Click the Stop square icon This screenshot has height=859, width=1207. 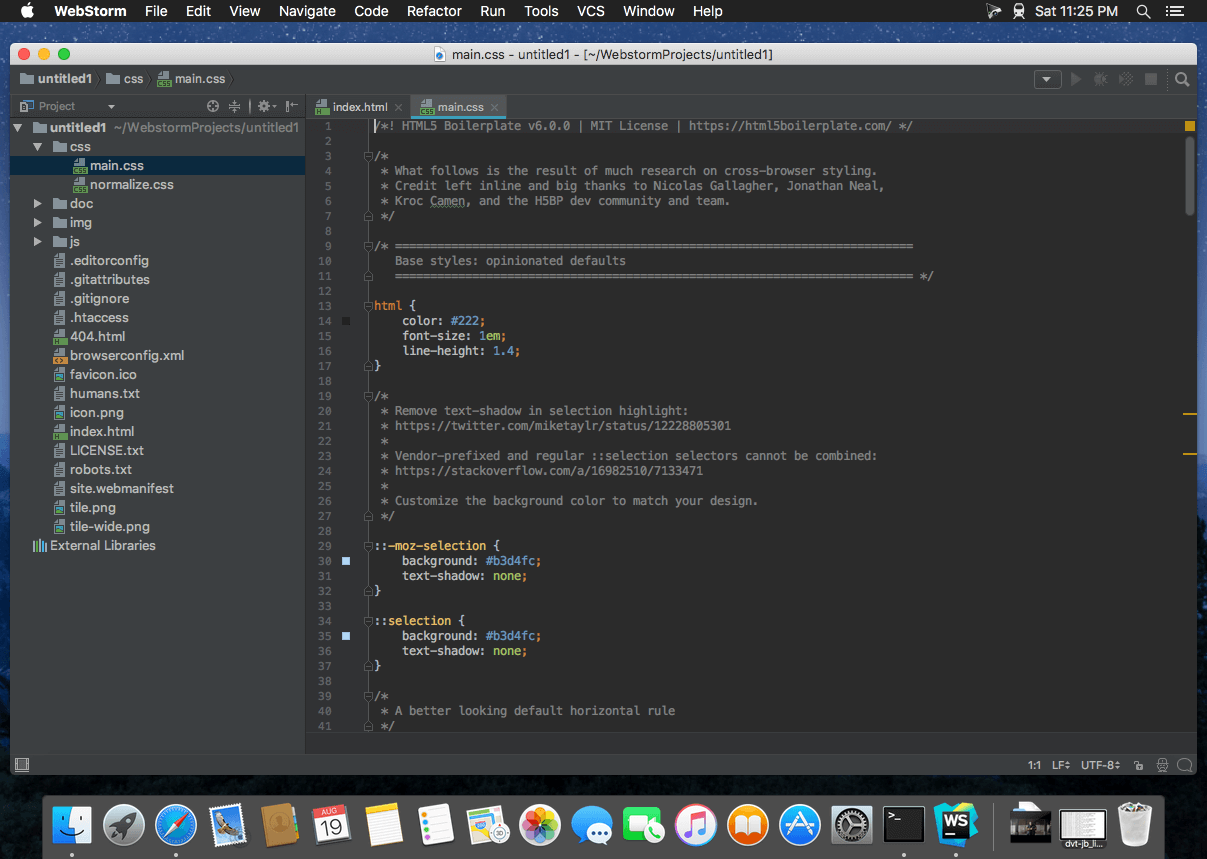tap(1151, 79)
